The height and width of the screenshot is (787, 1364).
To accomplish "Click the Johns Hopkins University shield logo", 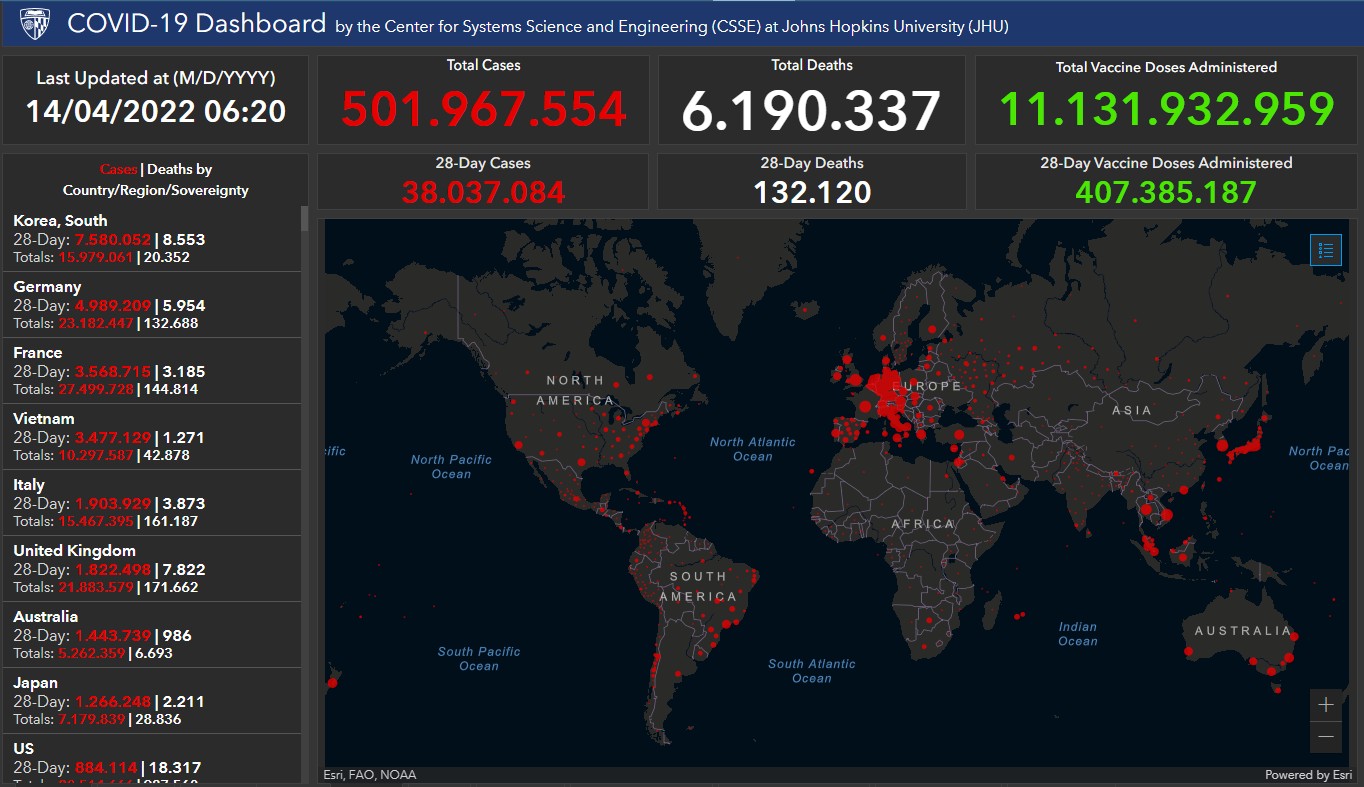I will (35, 22).
